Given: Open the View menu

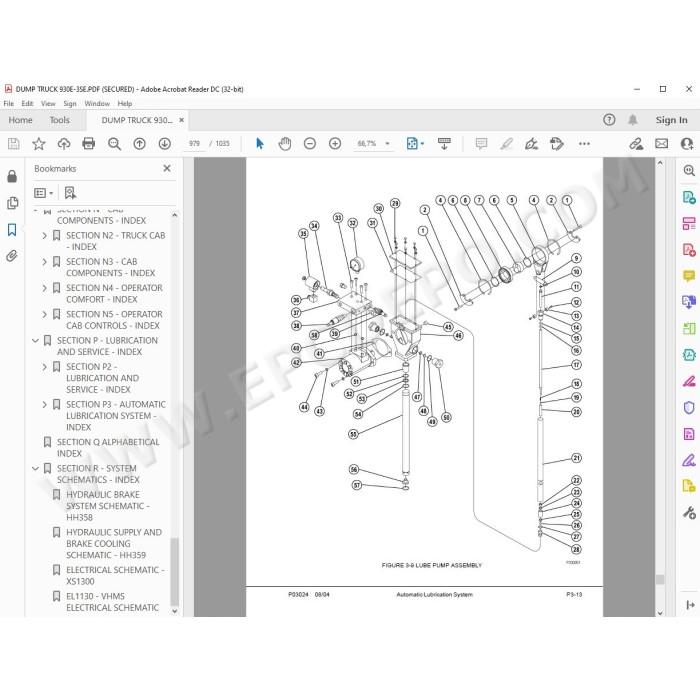Looking at the screenshot, I should 48,104.
